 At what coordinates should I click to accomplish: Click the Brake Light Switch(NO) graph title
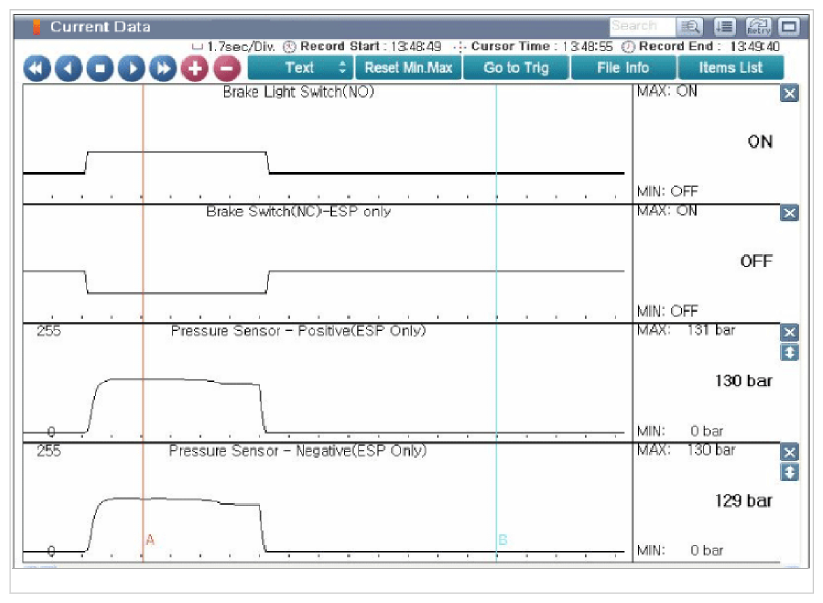click(298, 92)
